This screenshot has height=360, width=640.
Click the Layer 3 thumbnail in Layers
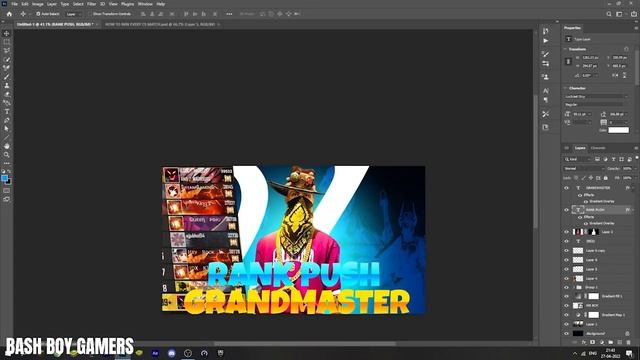tap(578, 232)
